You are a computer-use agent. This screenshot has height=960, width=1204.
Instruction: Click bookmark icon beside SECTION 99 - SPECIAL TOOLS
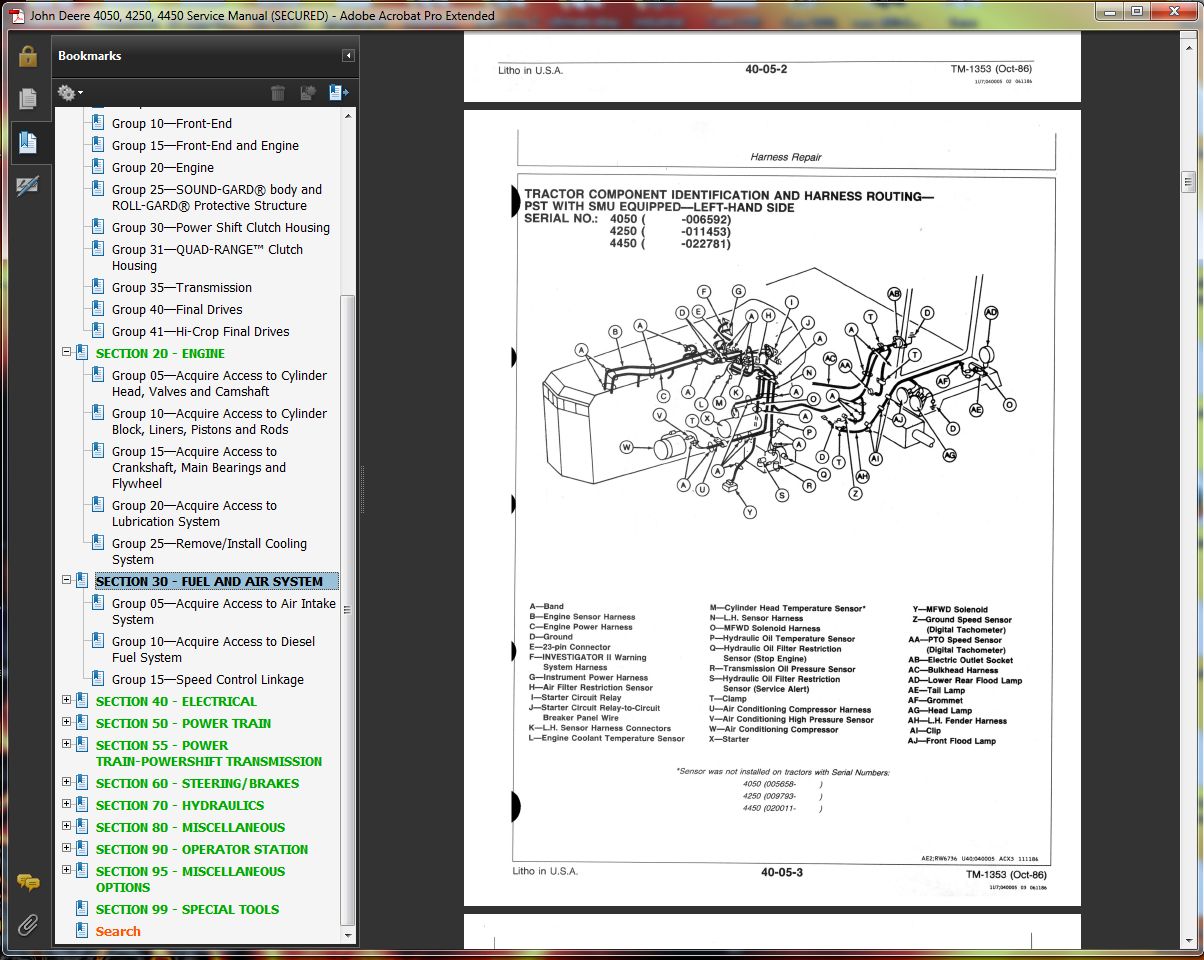[x=82, y=909]
